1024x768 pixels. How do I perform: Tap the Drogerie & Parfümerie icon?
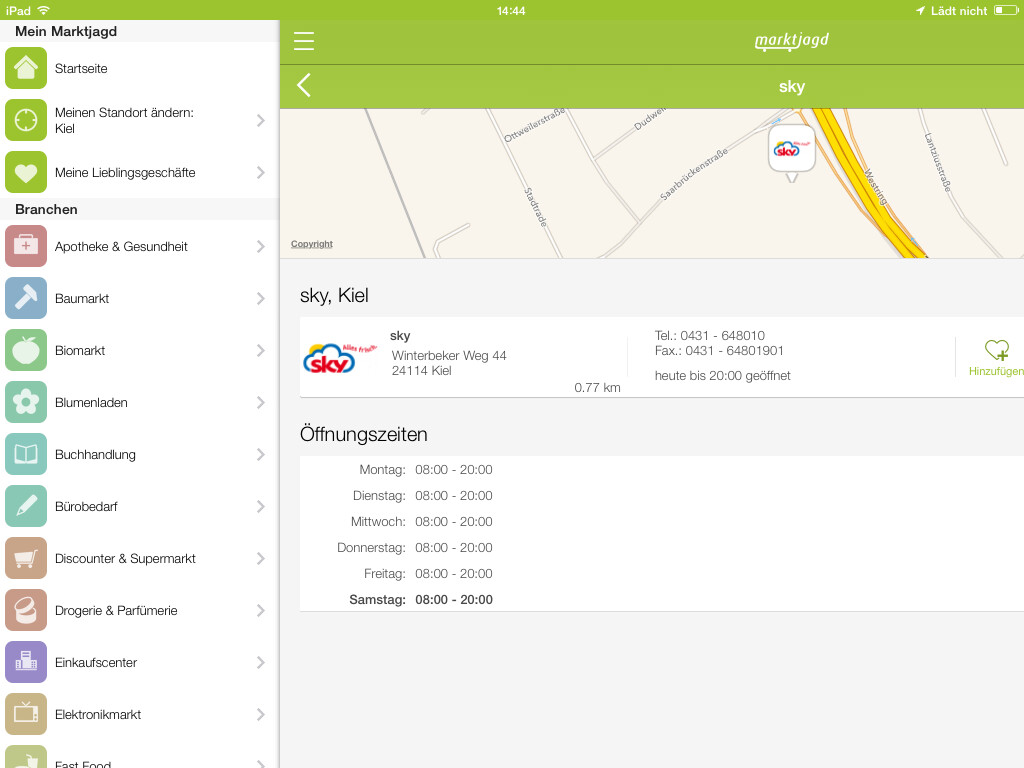[26, 610]
